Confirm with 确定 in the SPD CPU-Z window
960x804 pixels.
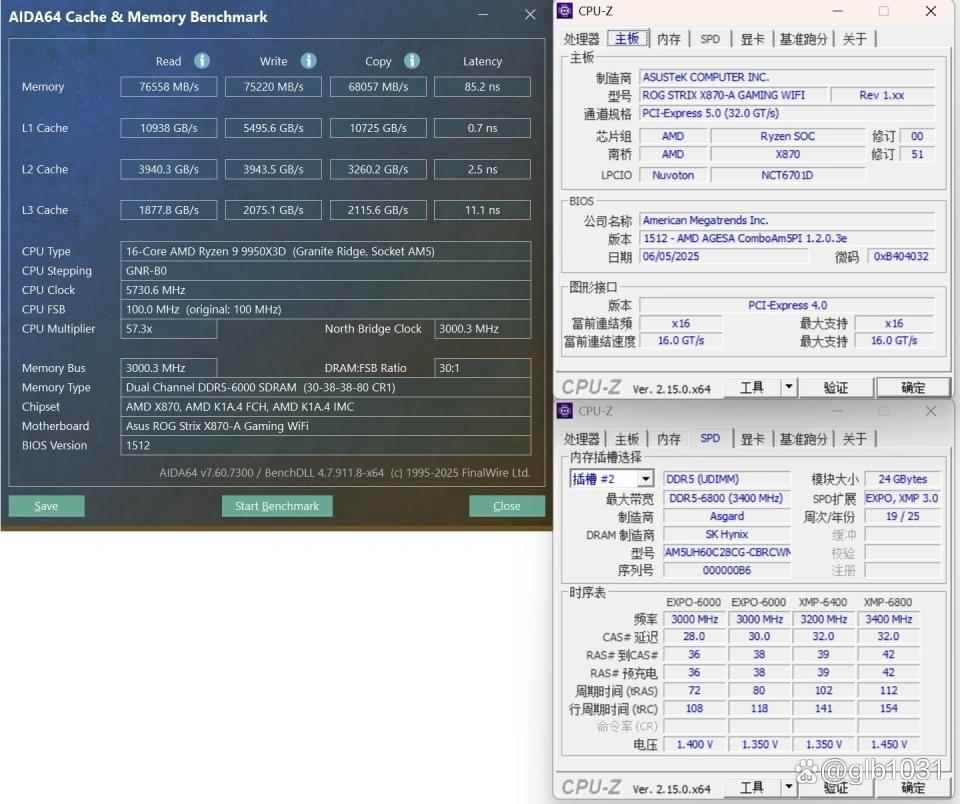point(912,787)
